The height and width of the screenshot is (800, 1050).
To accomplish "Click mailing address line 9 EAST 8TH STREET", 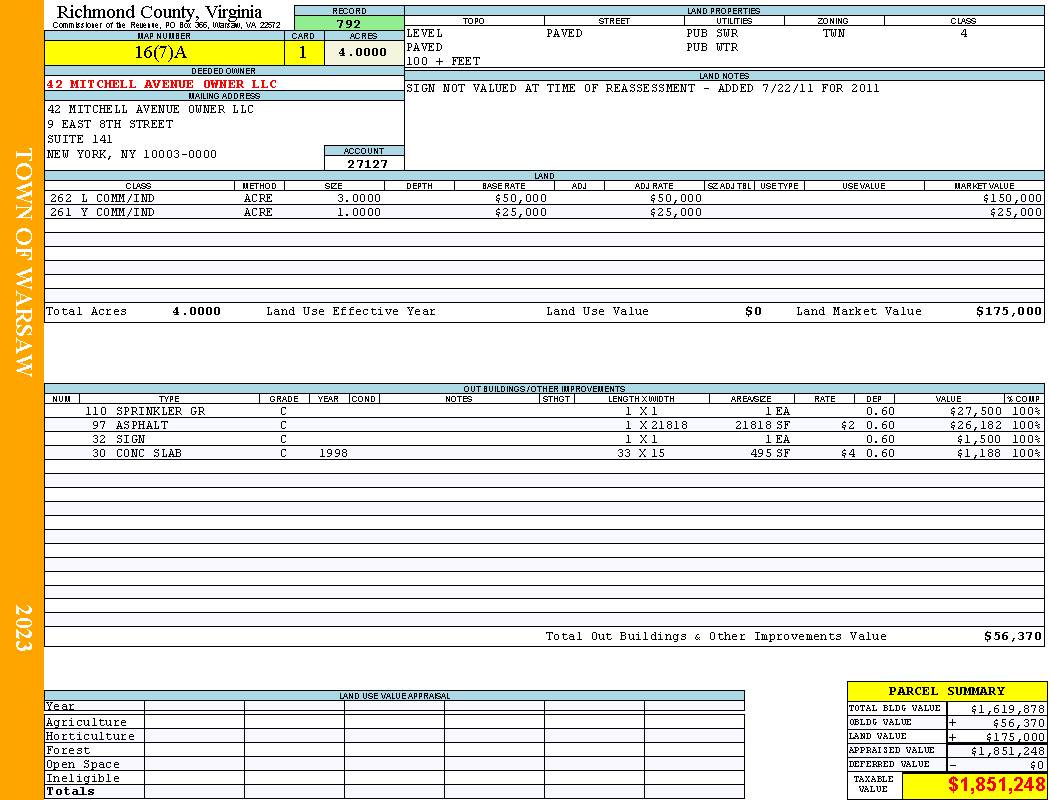I will pos(110,125).
